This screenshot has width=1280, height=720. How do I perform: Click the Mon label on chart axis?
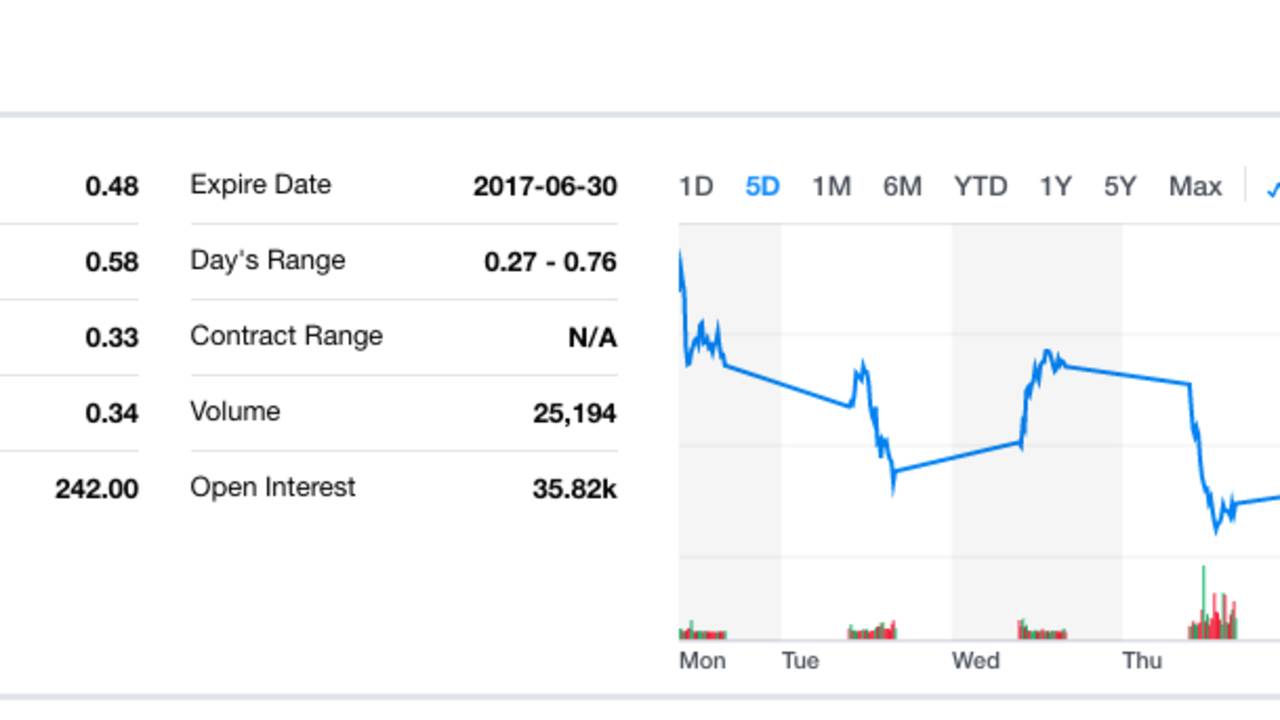click(702, 661)
